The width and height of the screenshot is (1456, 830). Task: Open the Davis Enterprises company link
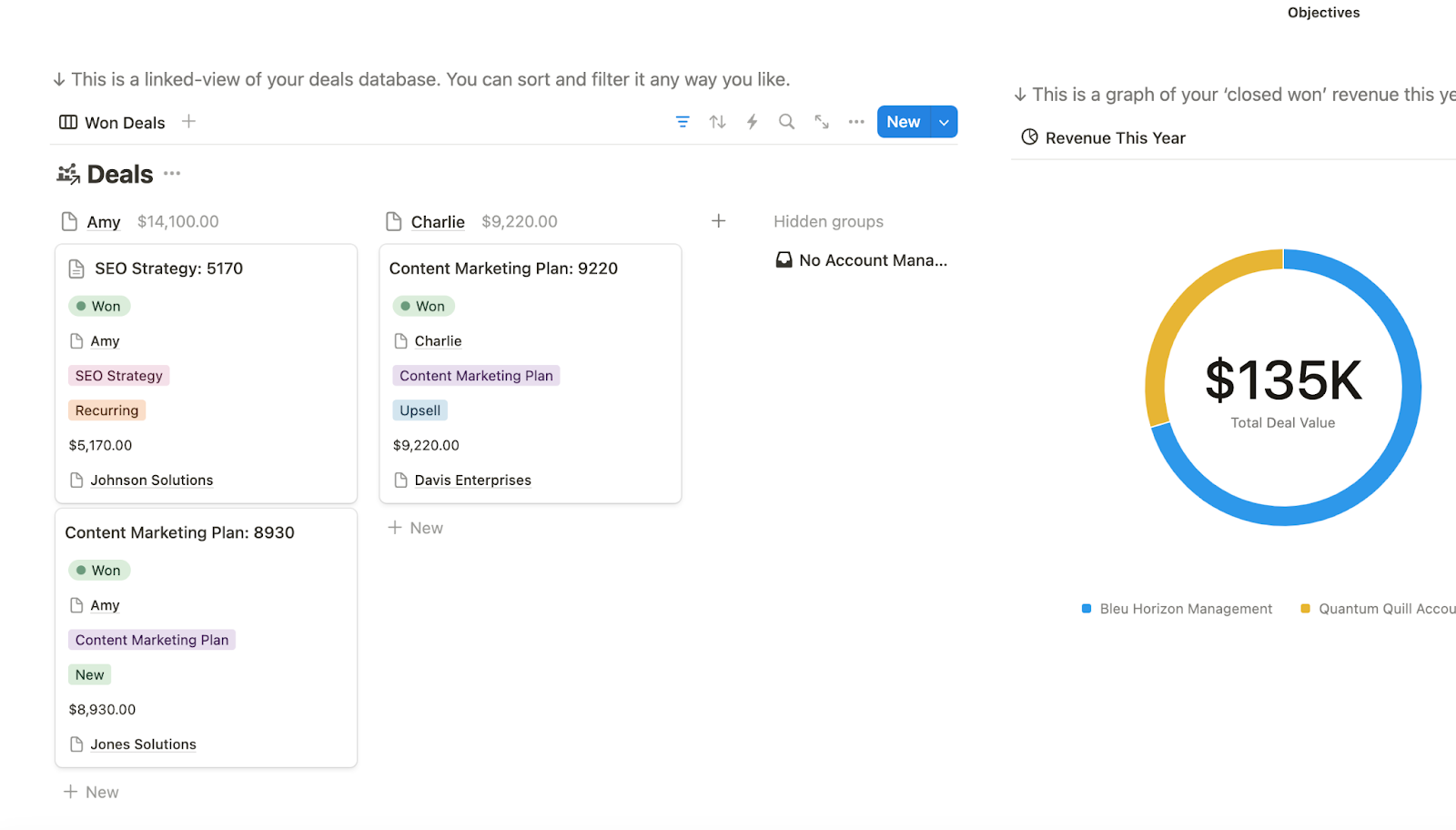(472, 480)
